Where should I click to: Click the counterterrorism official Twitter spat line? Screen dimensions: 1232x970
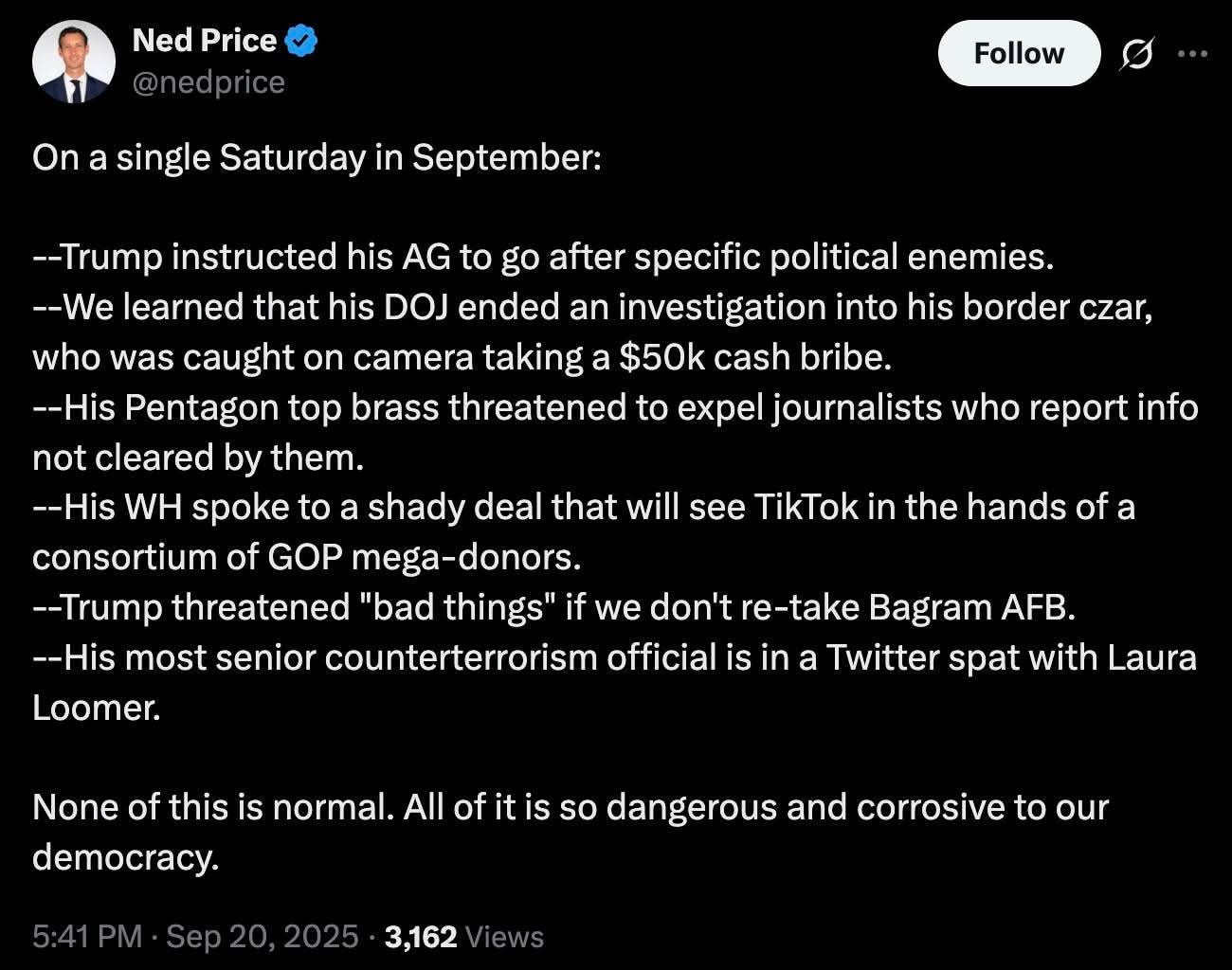(x=614, y=657)
